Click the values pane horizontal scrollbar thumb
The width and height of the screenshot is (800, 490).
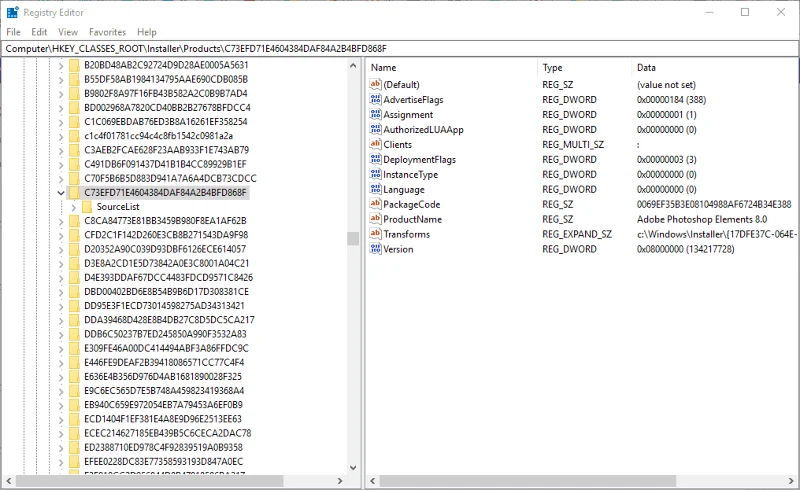pos(528,481)
